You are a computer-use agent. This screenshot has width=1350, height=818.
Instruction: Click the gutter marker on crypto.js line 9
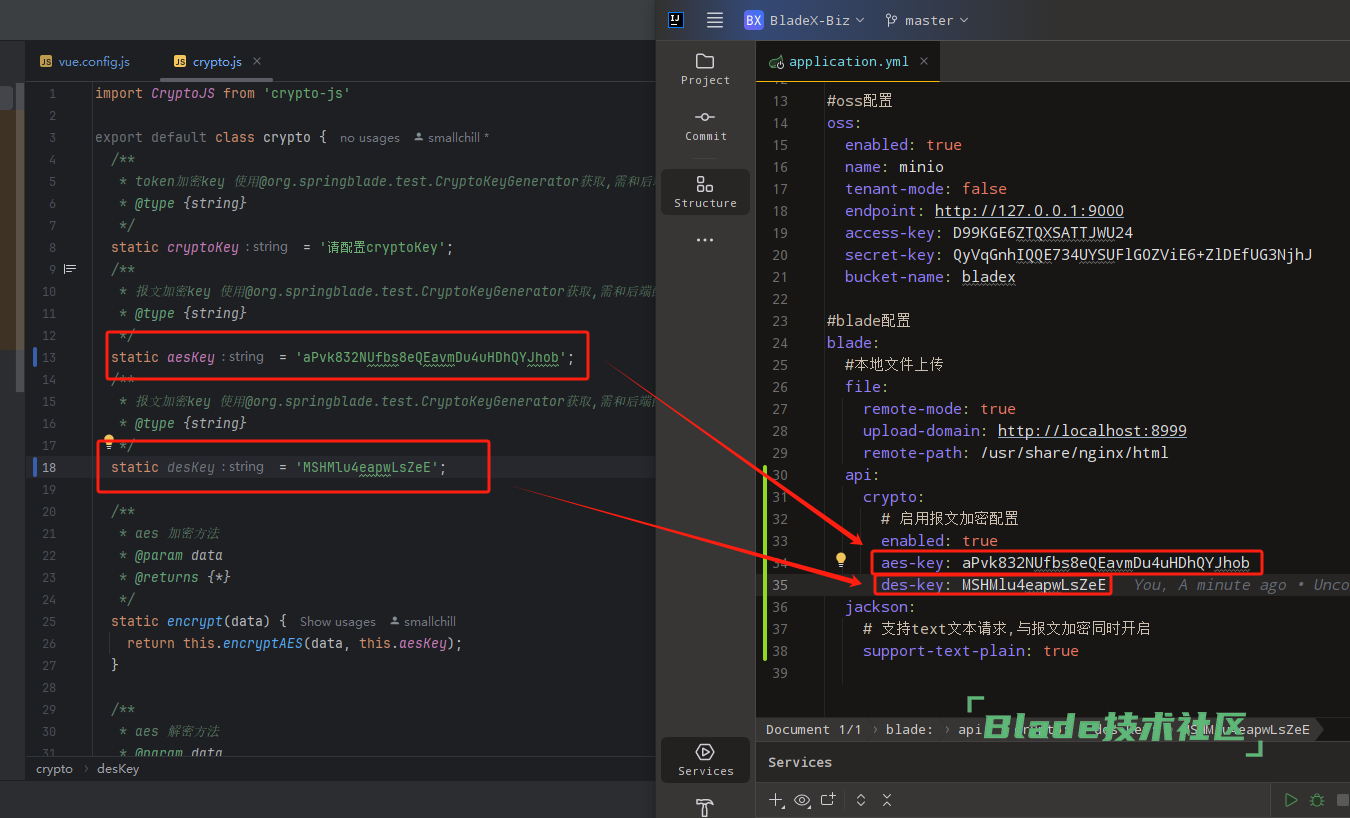pyautogui.click(x=70, y=269)
